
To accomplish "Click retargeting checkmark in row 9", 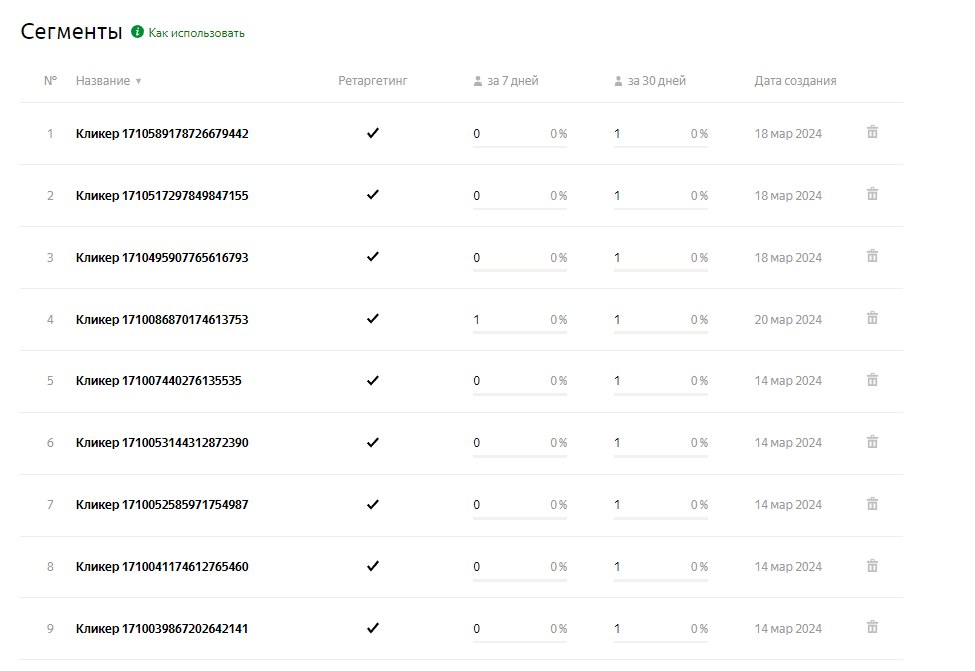I will [x=372, y=627].
